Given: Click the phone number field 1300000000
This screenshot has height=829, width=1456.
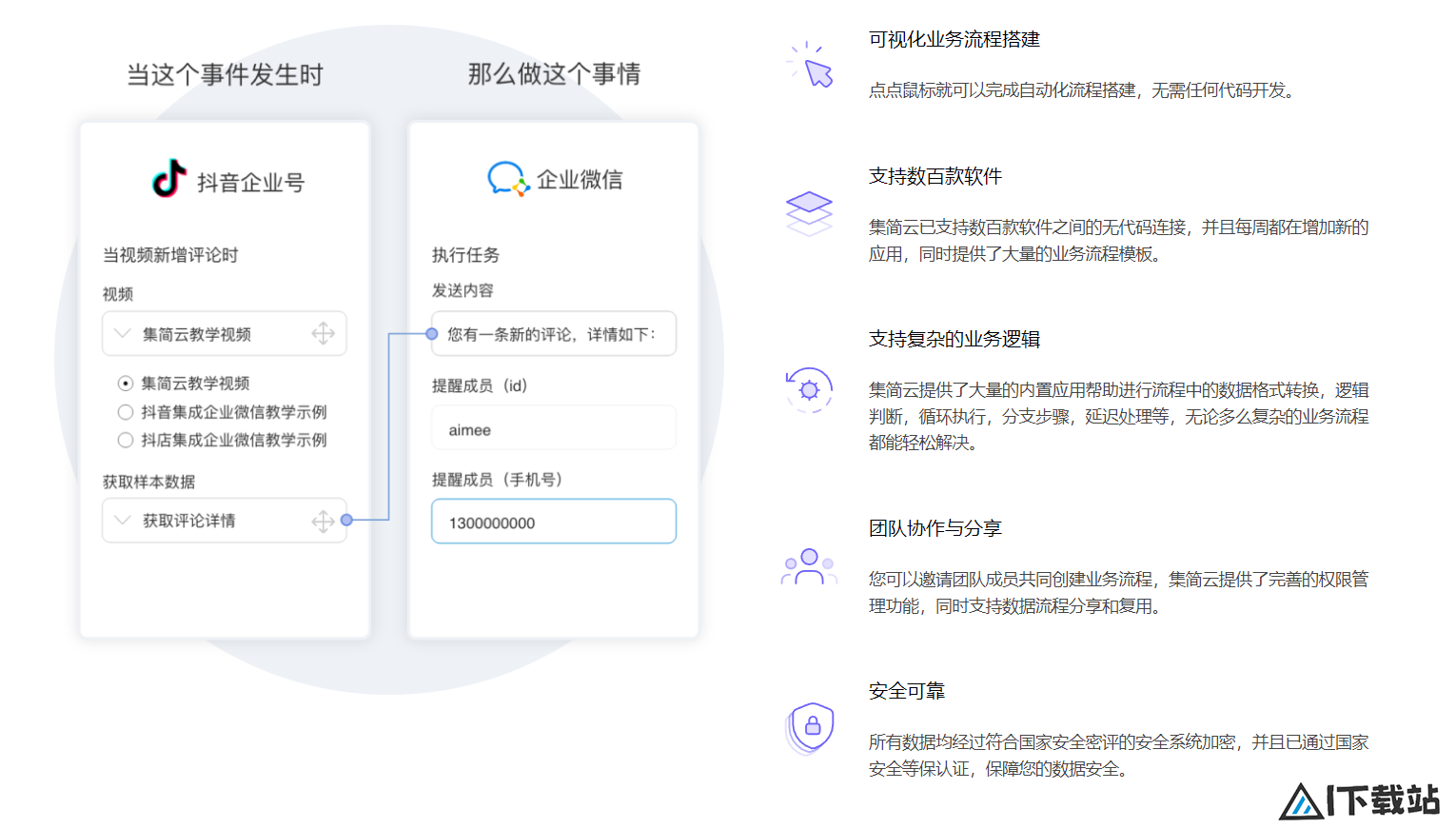Looking at the screenshot, I should [554, 522].
